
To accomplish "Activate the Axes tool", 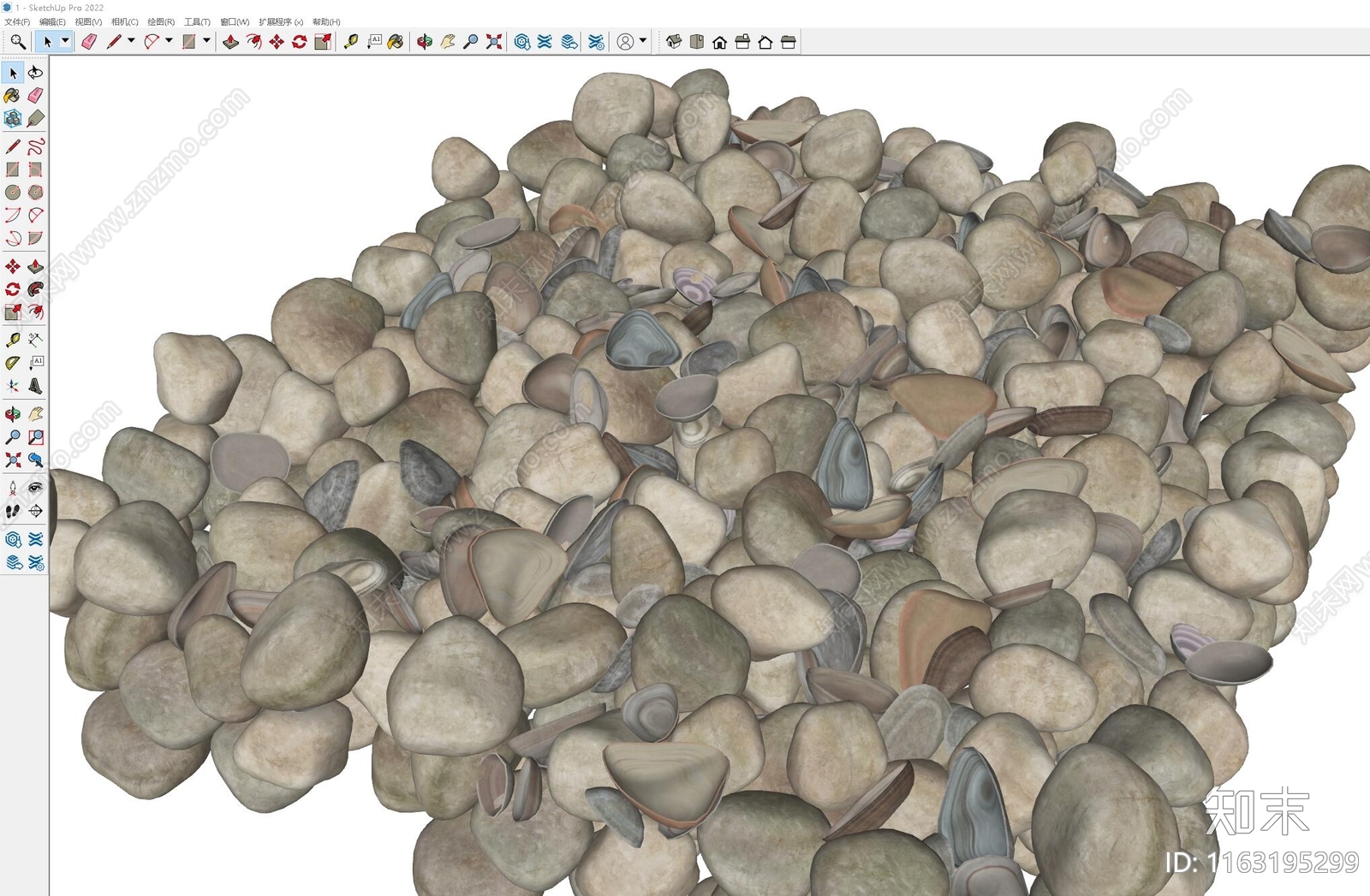I will (13, 386).
